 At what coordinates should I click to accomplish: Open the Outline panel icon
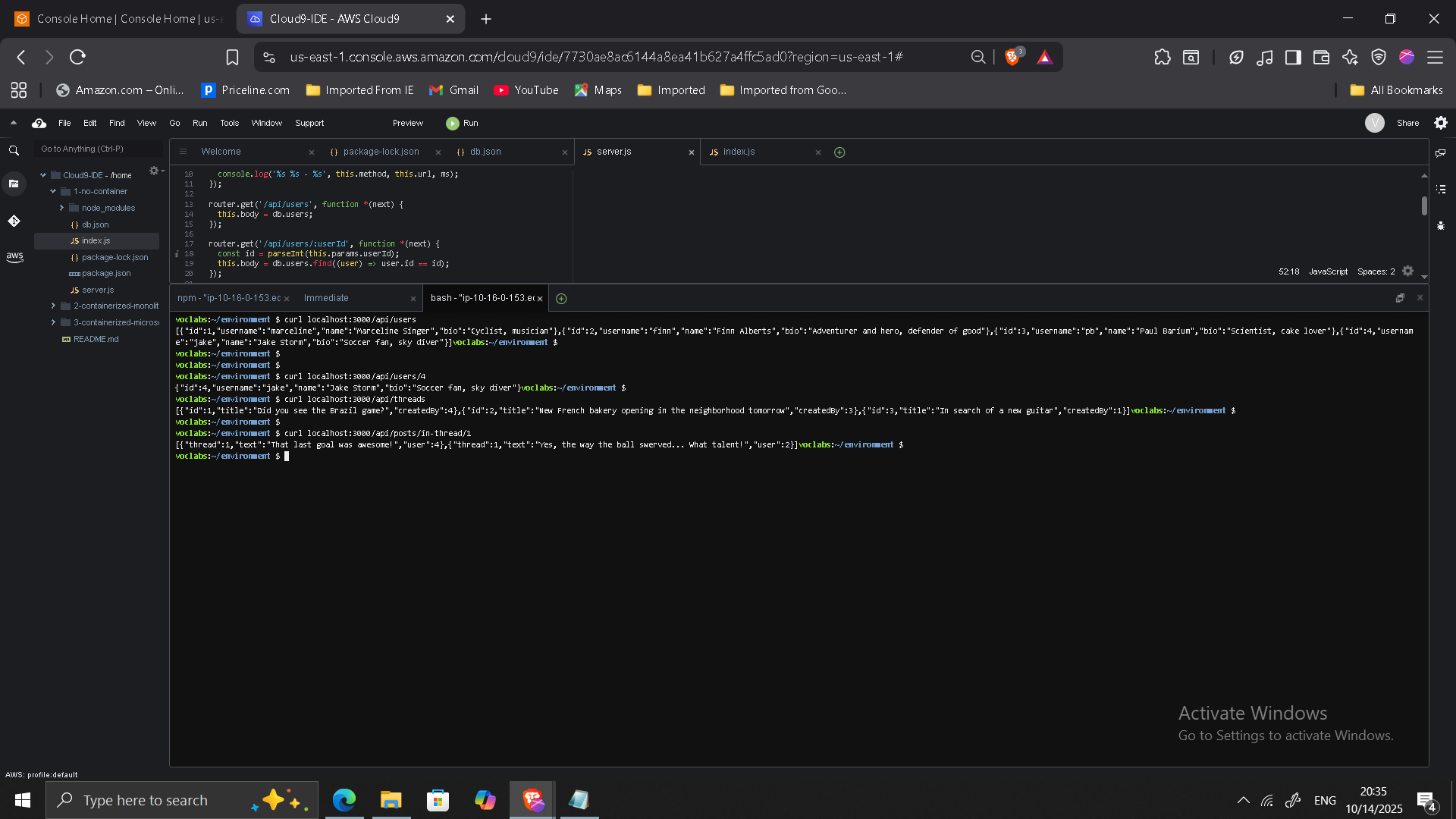tap(1440, 189)
